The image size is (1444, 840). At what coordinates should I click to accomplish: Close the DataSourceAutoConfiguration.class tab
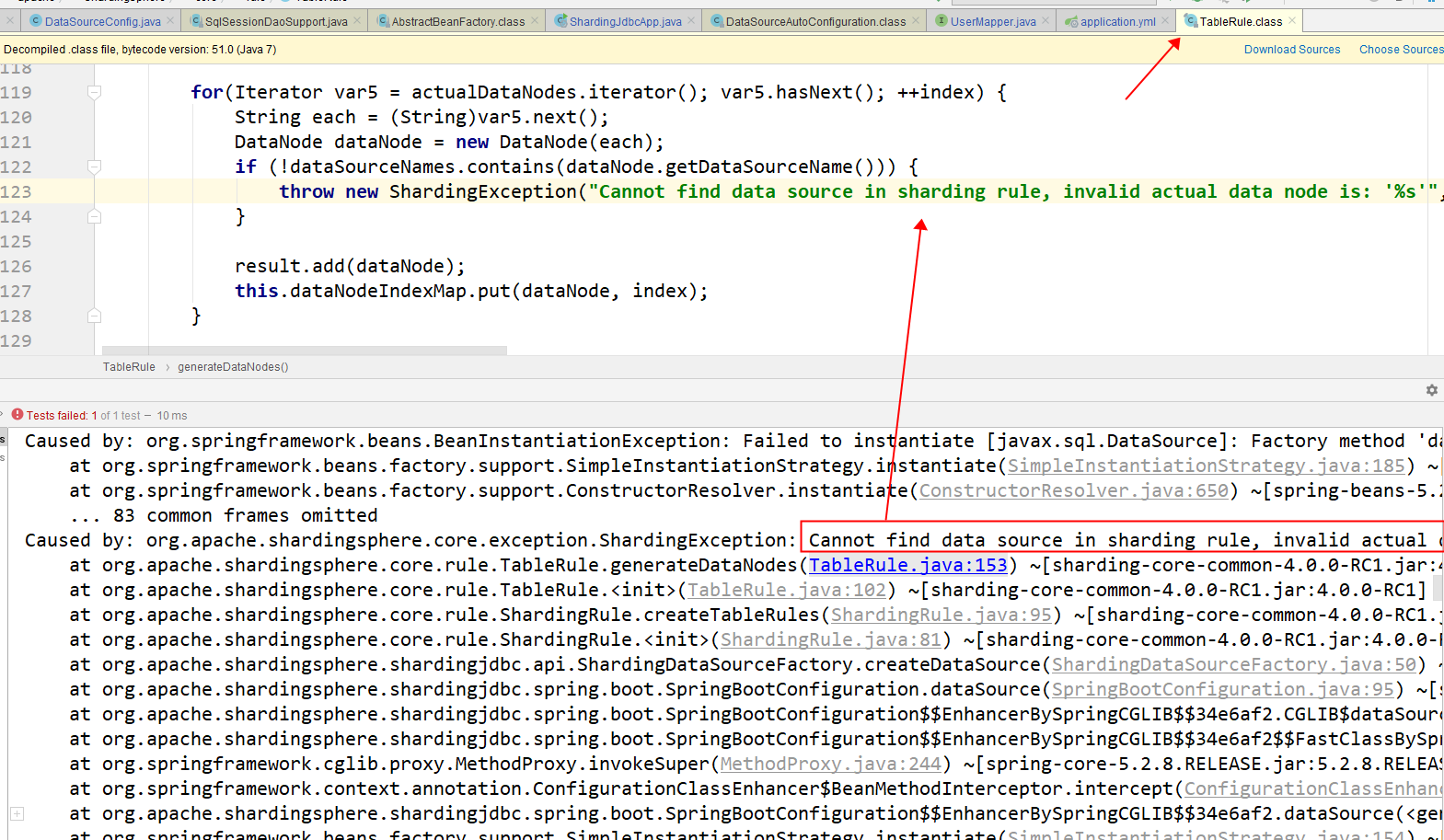click(x=916, y=20)
